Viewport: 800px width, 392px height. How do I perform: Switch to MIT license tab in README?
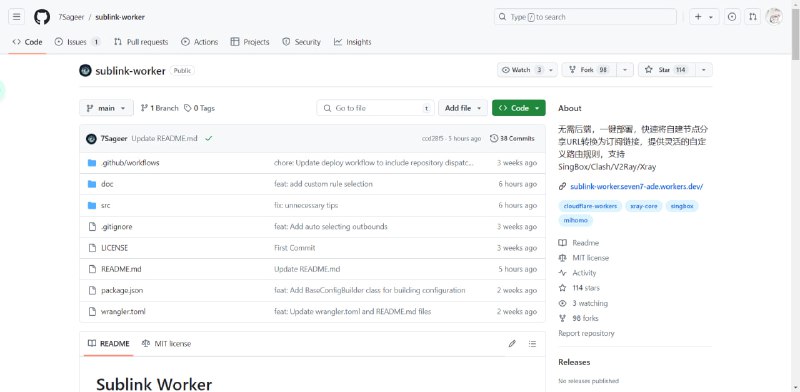[x=166, y=344]
